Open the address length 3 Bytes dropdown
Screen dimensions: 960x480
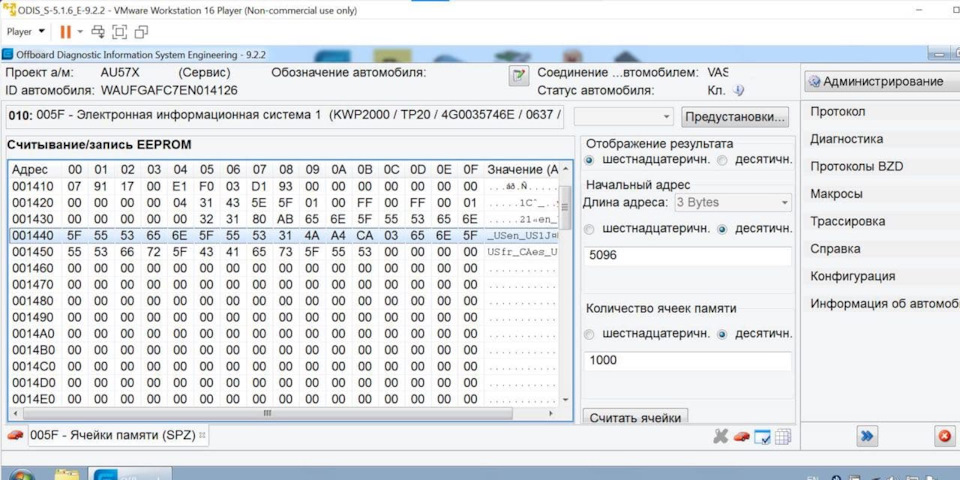coord(733,202)
